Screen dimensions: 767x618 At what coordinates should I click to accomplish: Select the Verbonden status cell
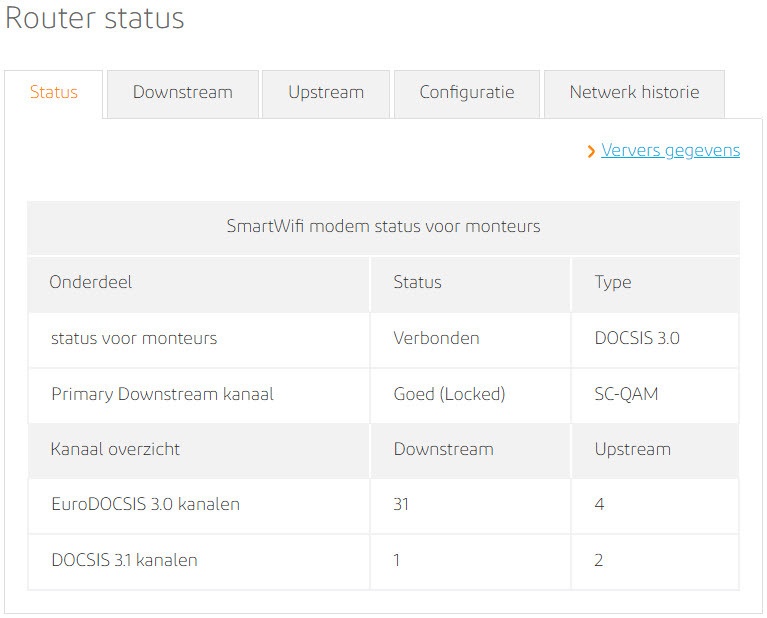(436, 338)
